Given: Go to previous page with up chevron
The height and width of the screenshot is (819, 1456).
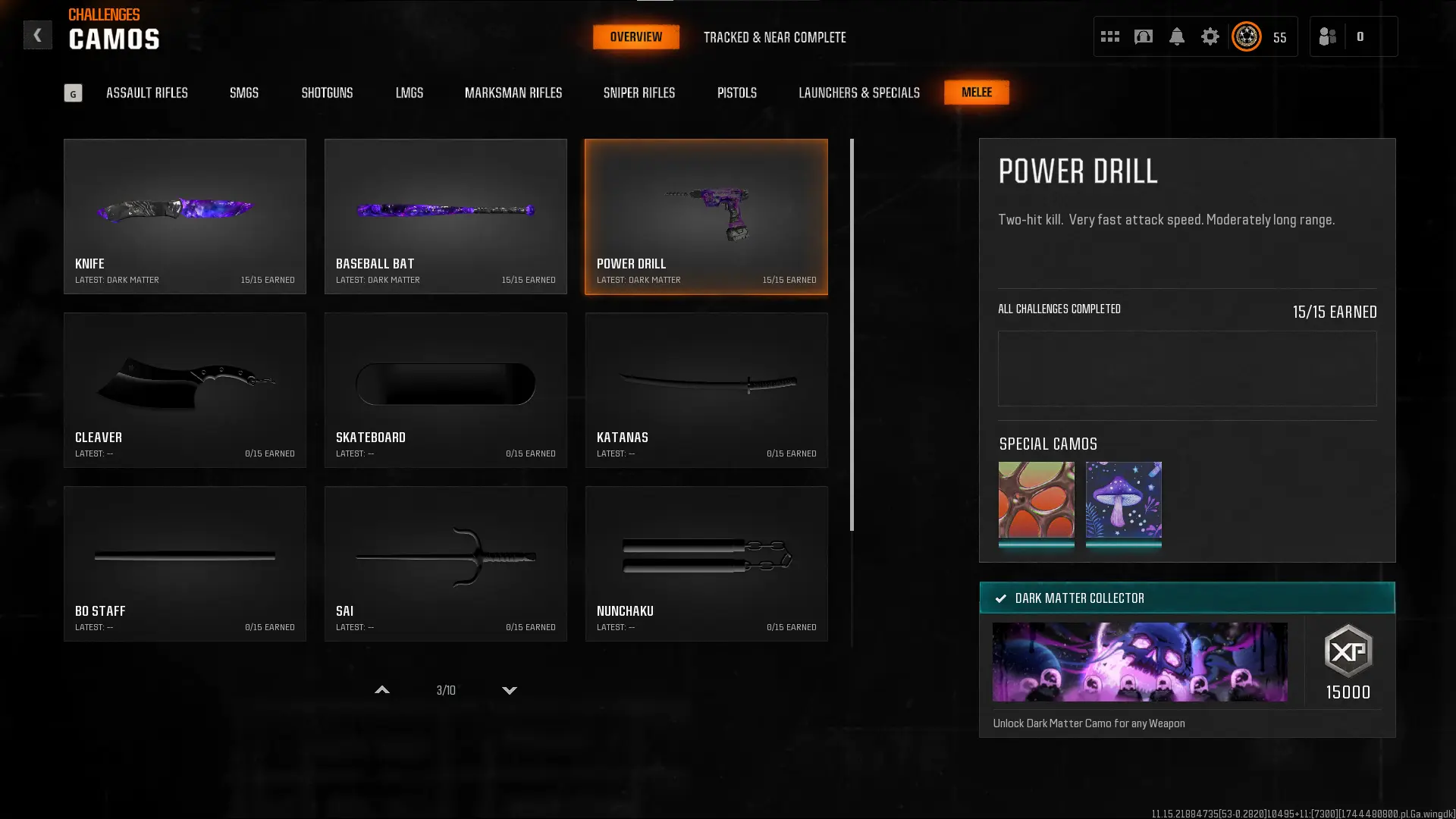Looking at the screenshot, I should tap(382, 690).
